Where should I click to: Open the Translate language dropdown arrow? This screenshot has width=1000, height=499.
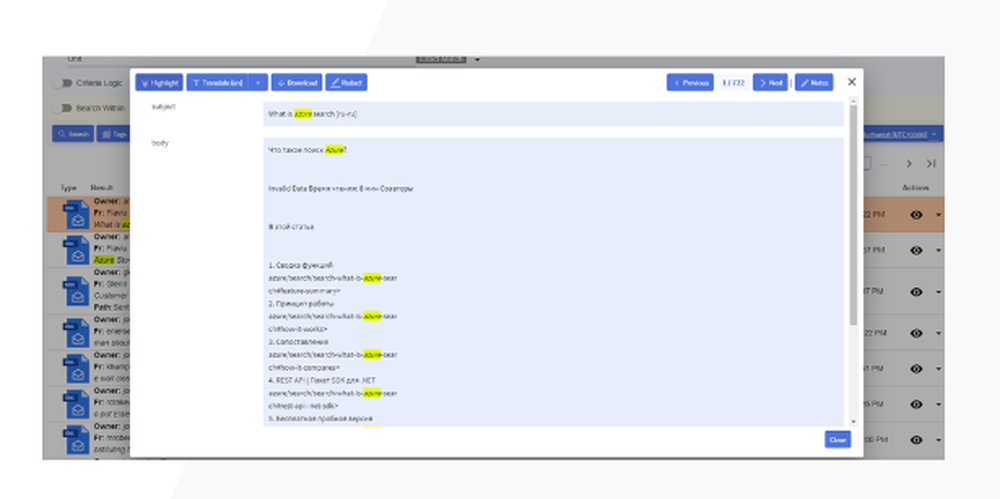[x=258, y=82]
